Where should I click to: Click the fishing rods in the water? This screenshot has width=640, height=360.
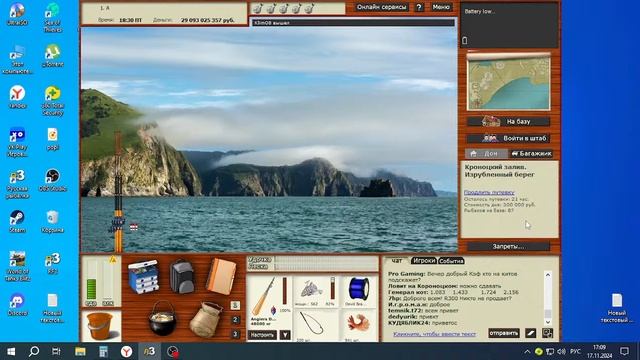point(118,192)
